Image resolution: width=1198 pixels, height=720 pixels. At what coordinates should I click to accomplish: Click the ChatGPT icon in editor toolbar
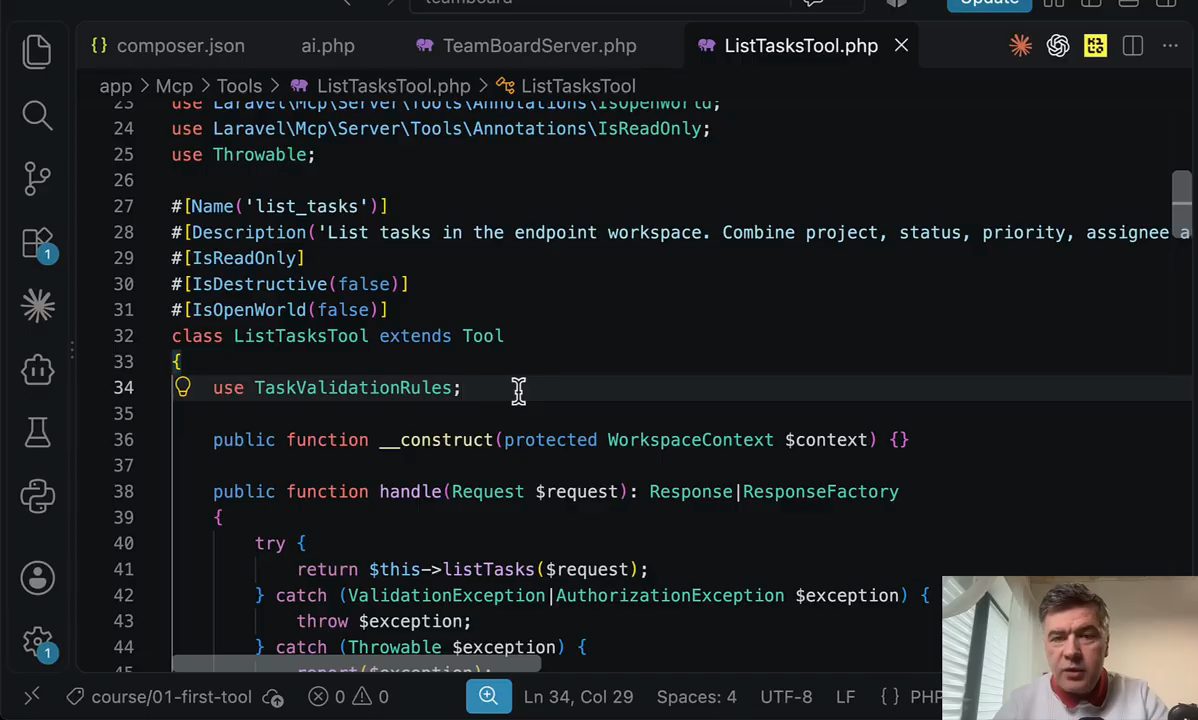(1057, 46)
